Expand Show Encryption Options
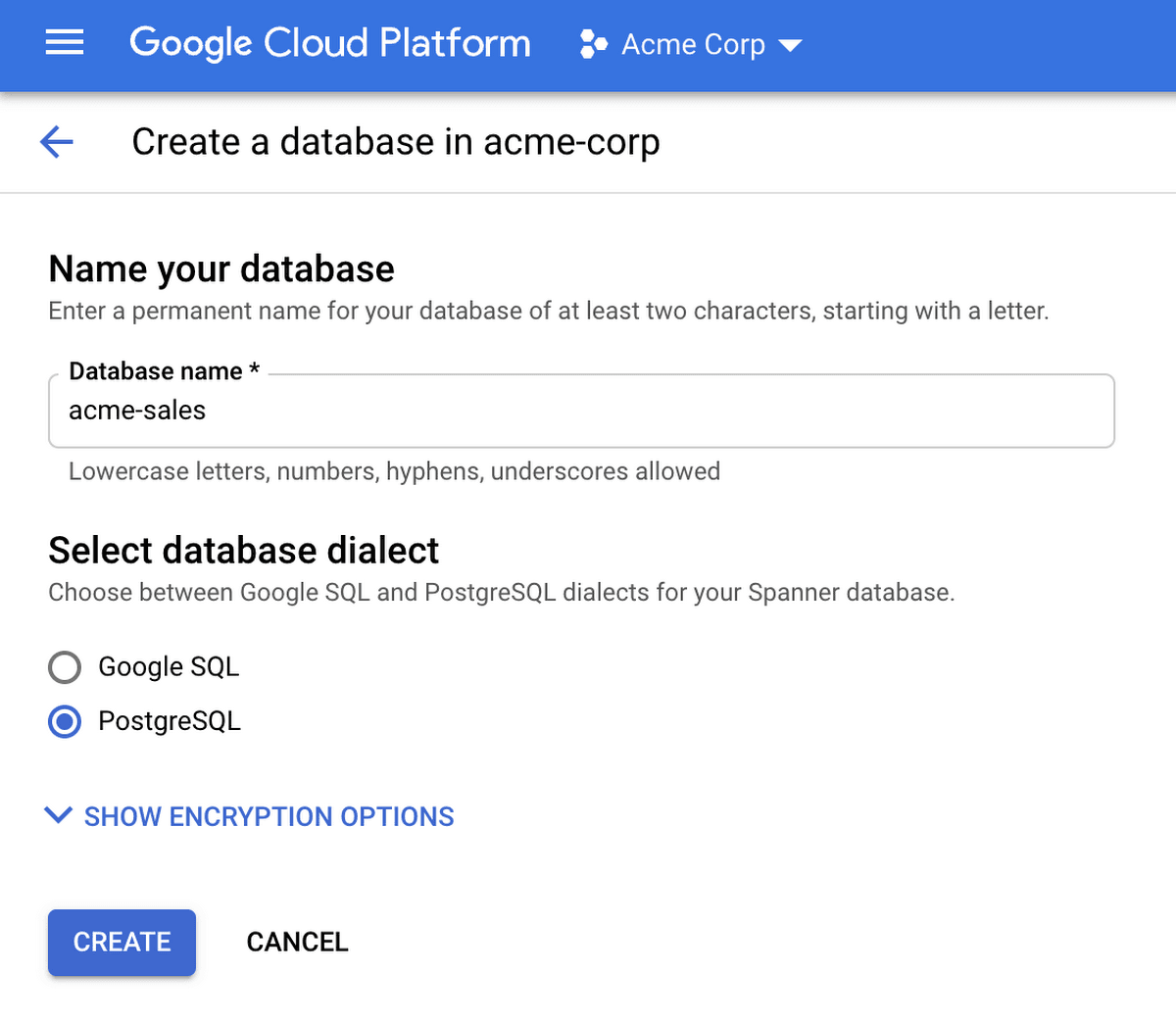The width and height of the screenshot is (1176, 1022). coord(250,816)
